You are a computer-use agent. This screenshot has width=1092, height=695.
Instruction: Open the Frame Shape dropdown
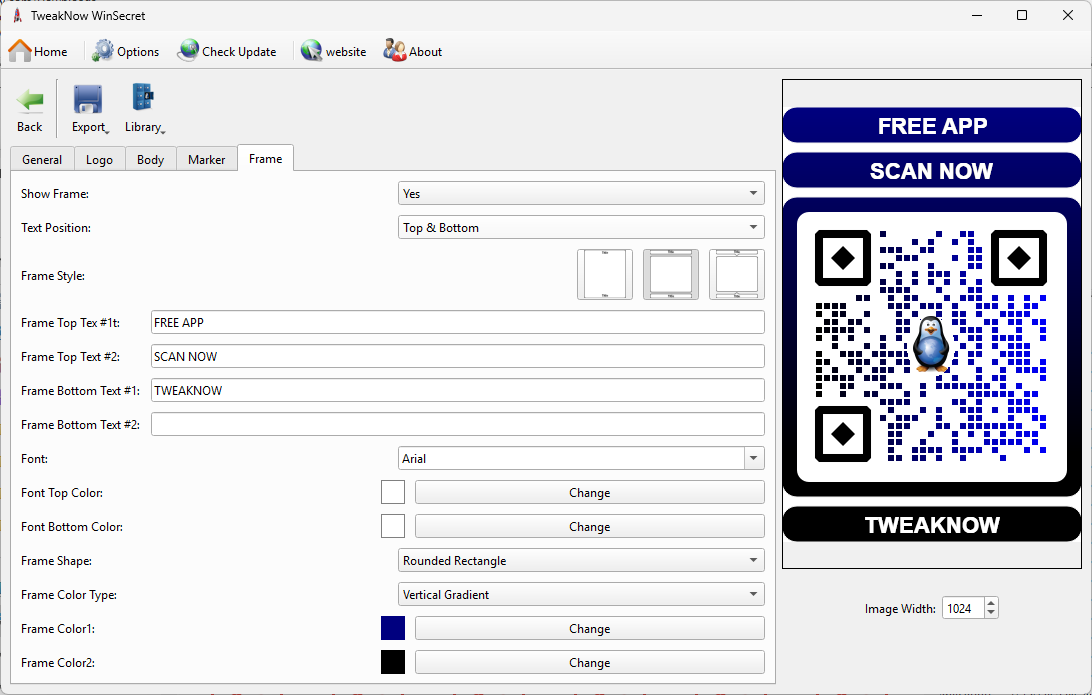[582, 561]
